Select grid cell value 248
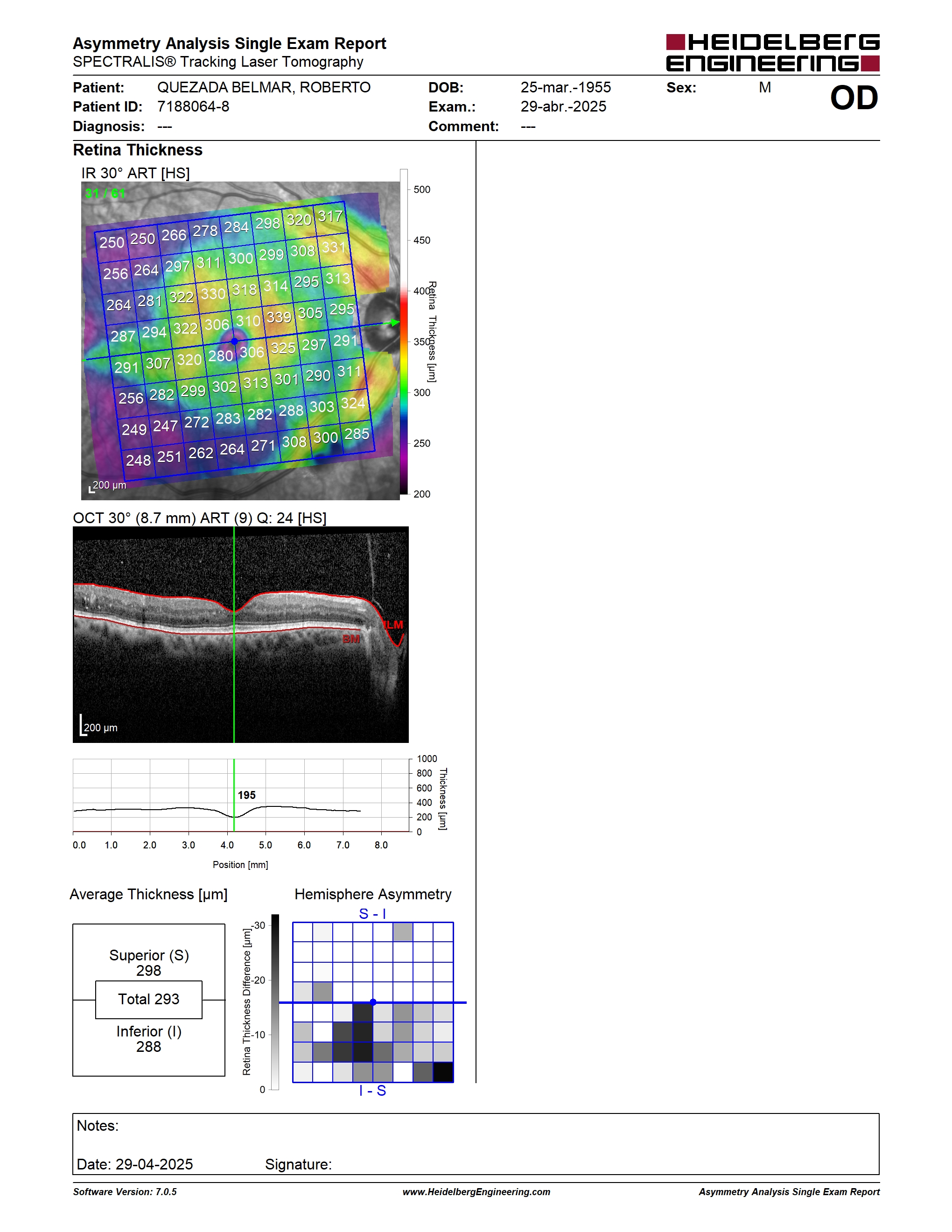 pyautogui.click(x=138, y=460)
